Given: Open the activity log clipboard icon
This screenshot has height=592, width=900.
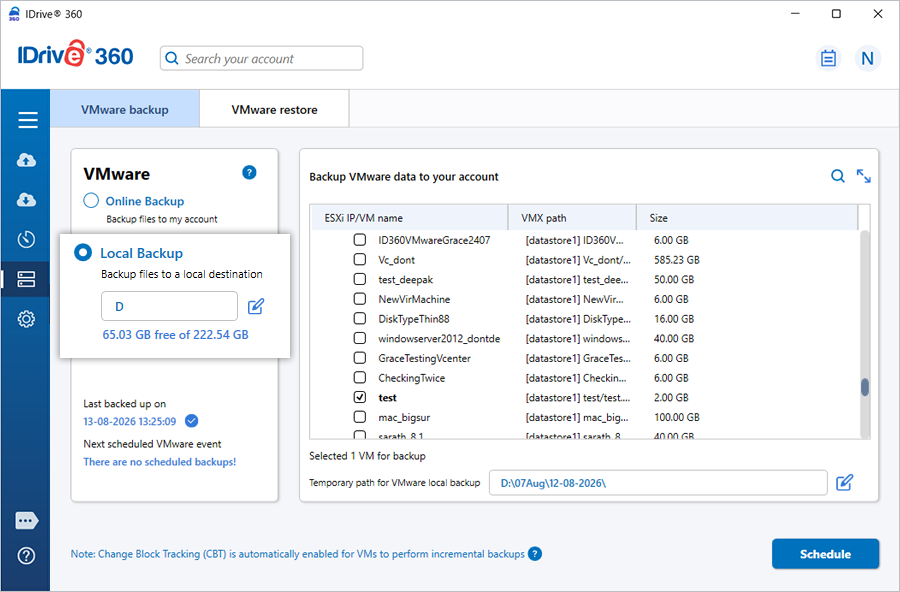Looking at the screenshot, I should tap(828, 58).
